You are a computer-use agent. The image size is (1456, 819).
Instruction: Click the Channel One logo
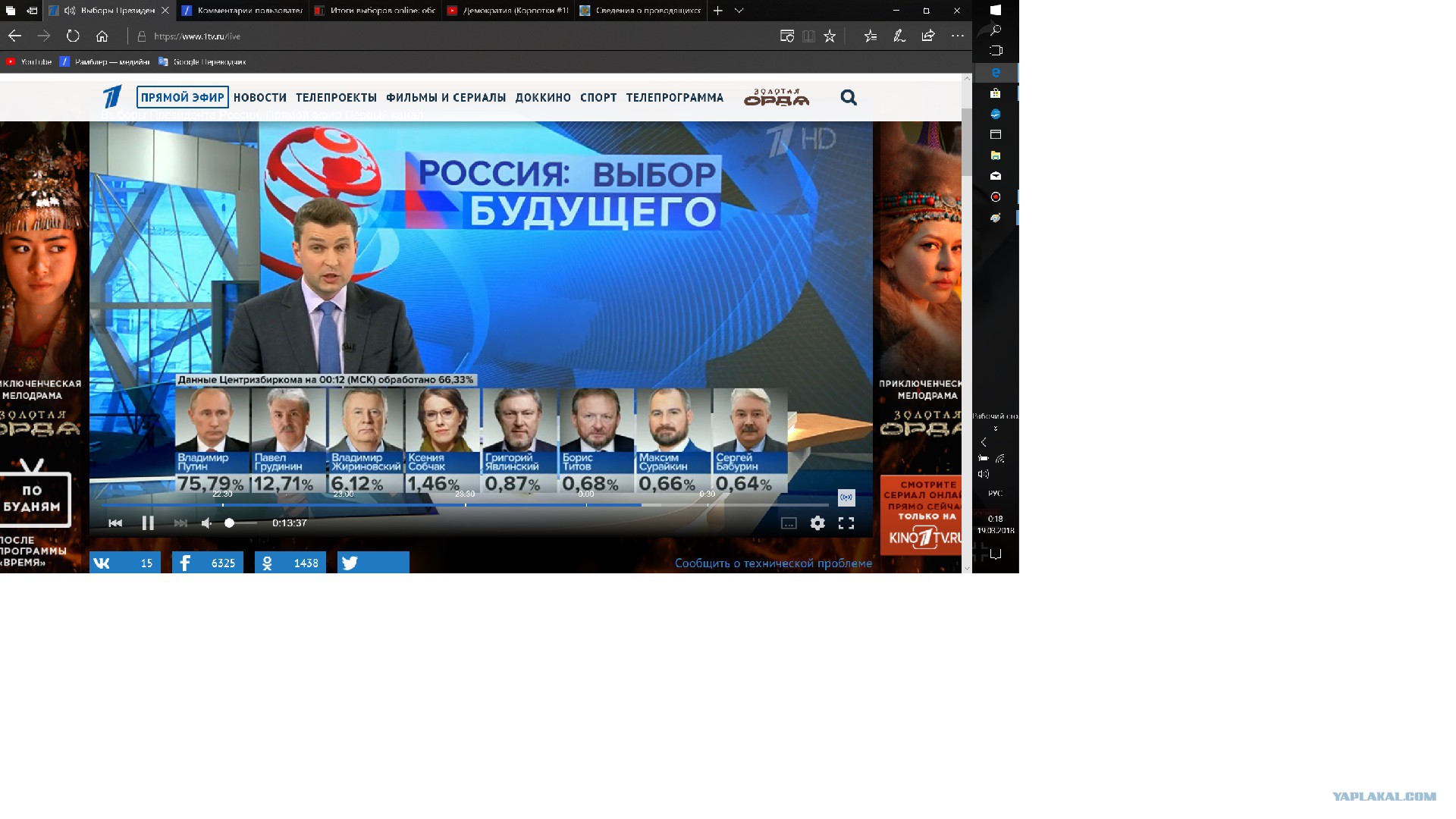pos(112,97)
